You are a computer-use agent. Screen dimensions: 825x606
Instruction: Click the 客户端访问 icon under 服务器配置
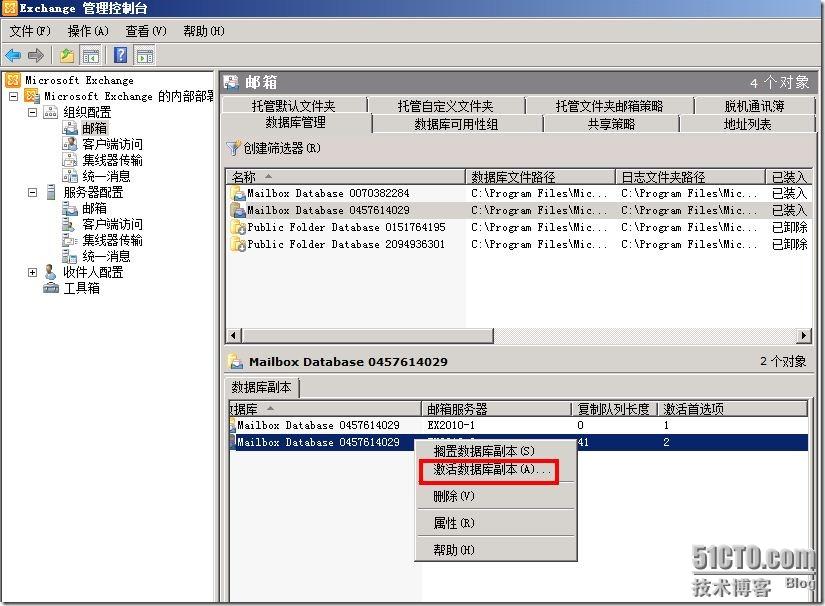tap(70, 224)
